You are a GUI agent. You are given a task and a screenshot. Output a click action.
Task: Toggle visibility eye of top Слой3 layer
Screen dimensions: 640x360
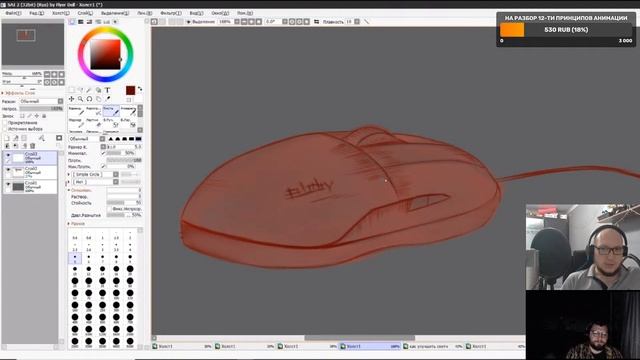8,155
